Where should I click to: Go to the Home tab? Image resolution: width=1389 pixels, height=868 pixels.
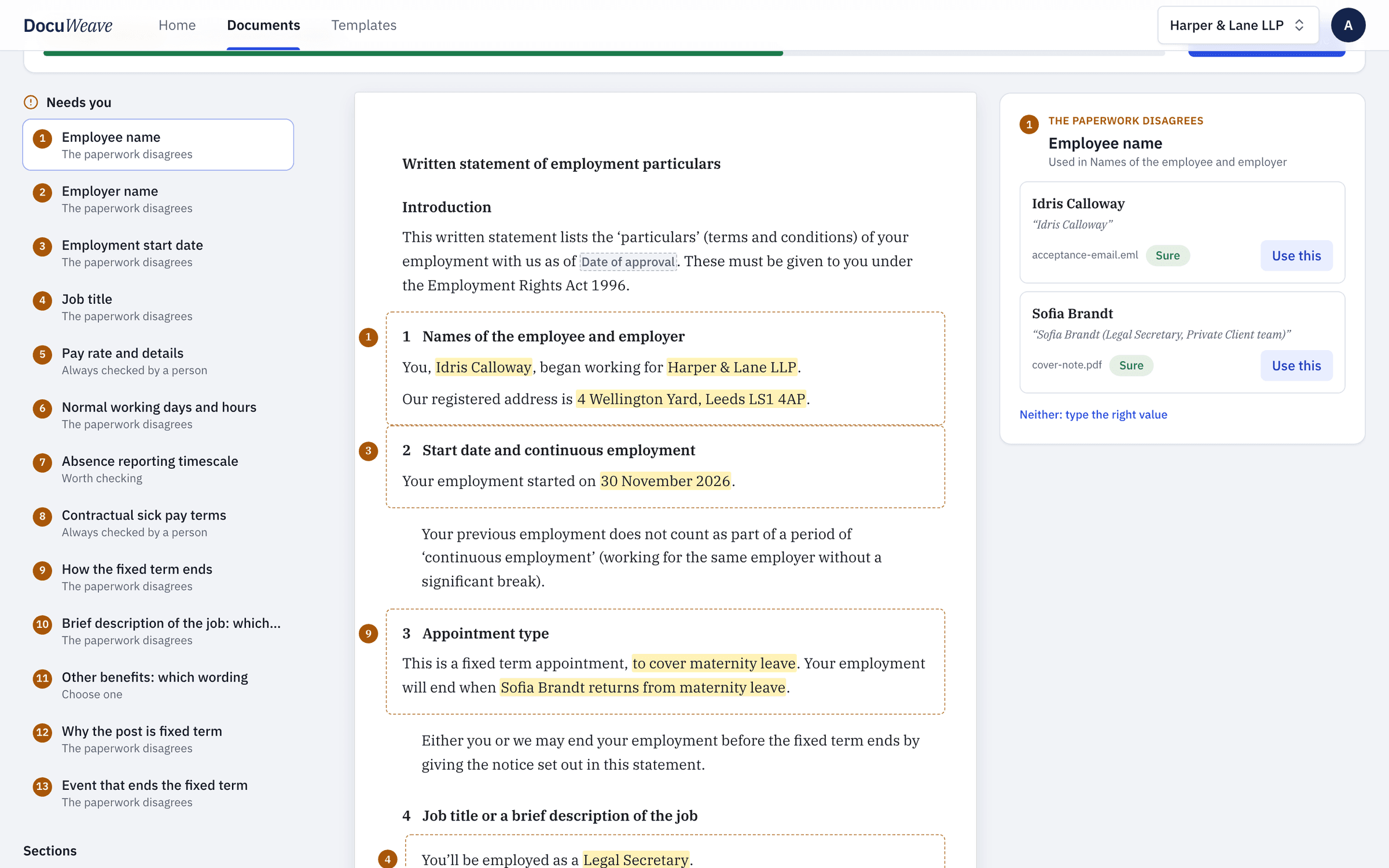pos(177,25)
